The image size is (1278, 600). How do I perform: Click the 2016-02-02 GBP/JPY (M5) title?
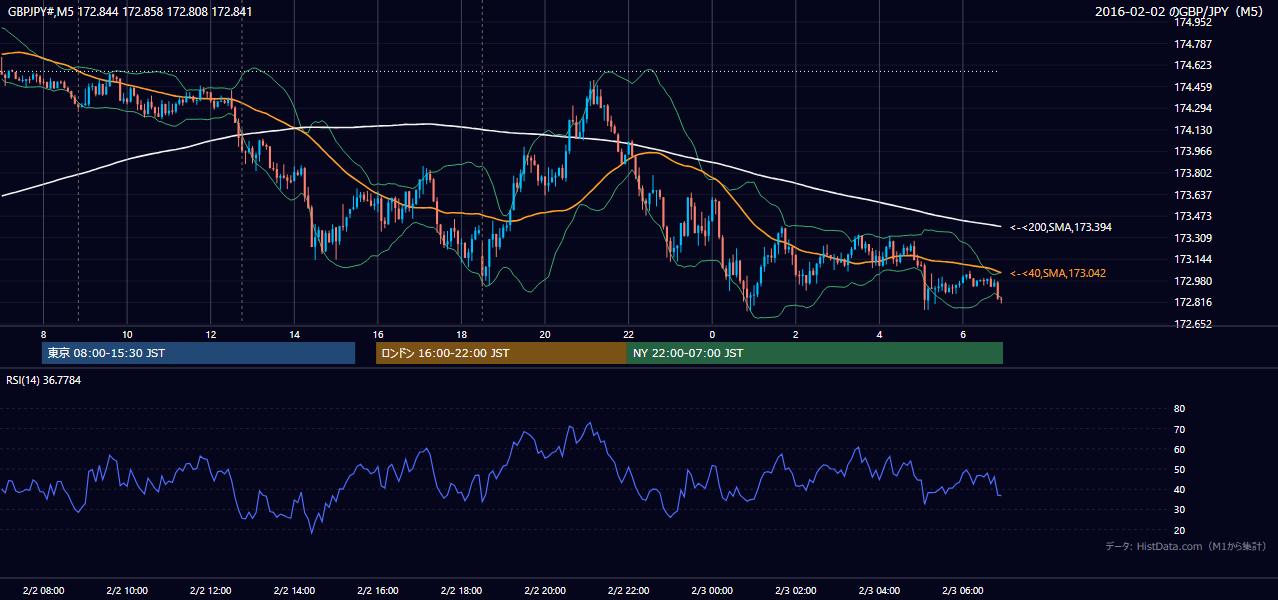click(1181, 12)
